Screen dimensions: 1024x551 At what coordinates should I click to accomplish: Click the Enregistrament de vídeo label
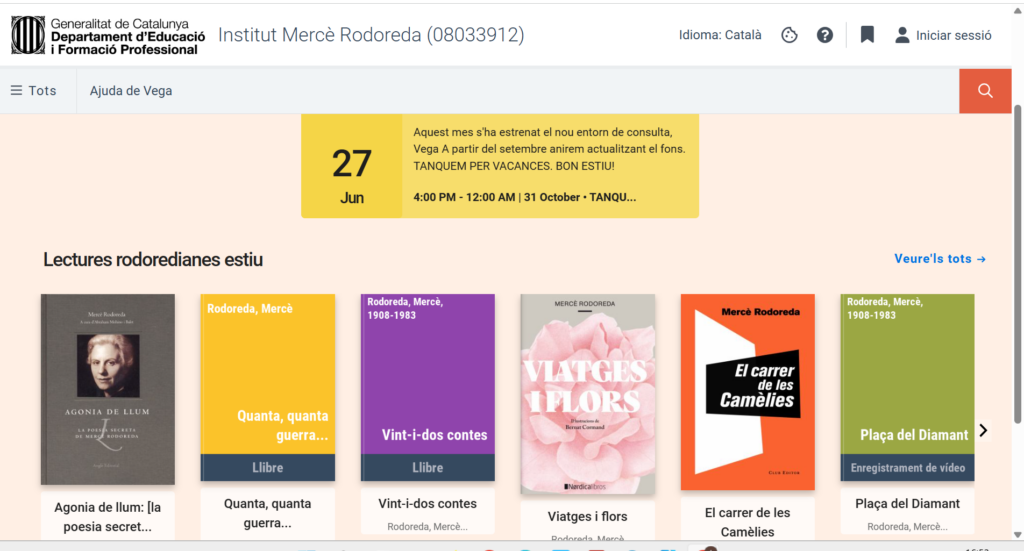point(907,467)
